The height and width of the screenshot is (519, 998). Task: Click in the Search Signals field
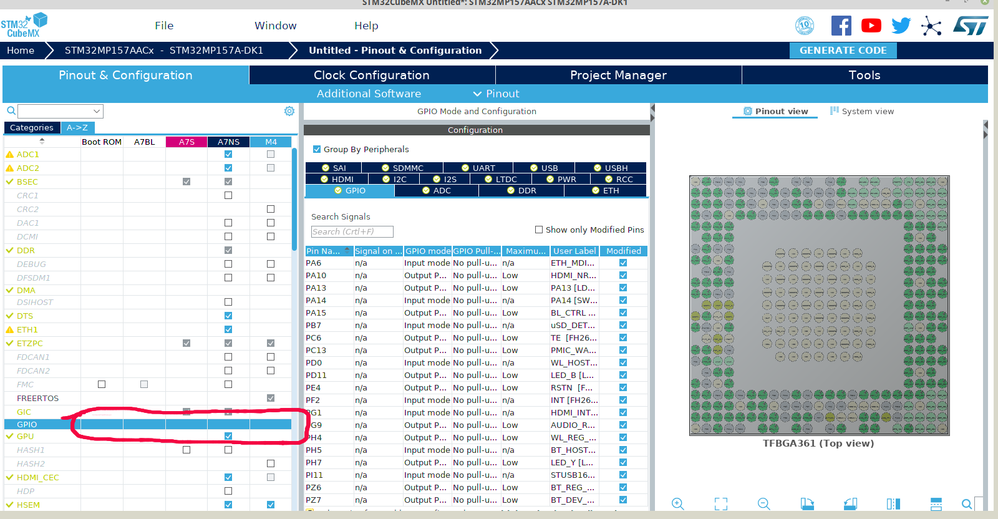[352, 232]
